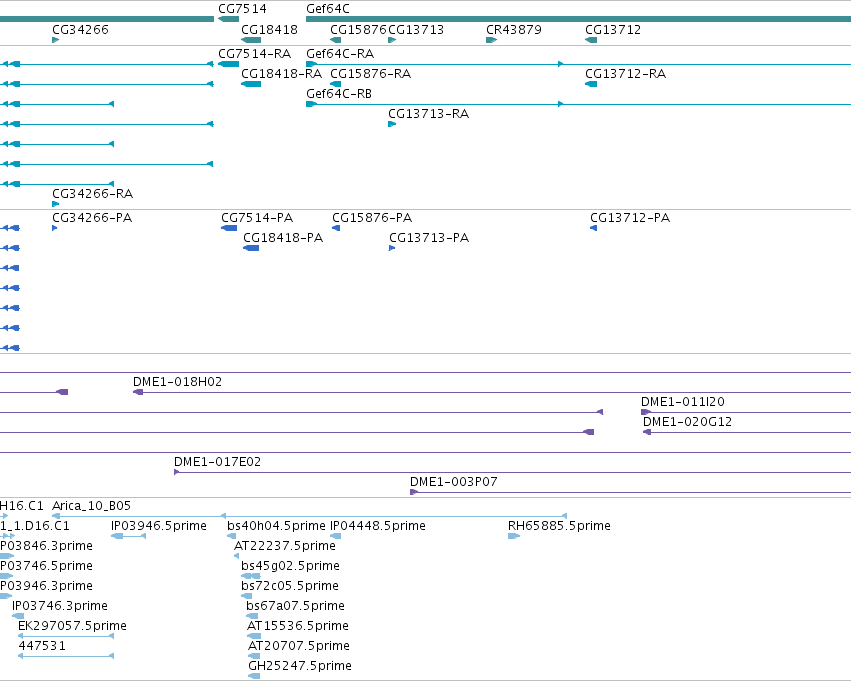The width and height of the screenshot is (851, 681).
Task: Click the DME1-017E02 BAC label
Action: pyautogui.click(x=217, y=462)
